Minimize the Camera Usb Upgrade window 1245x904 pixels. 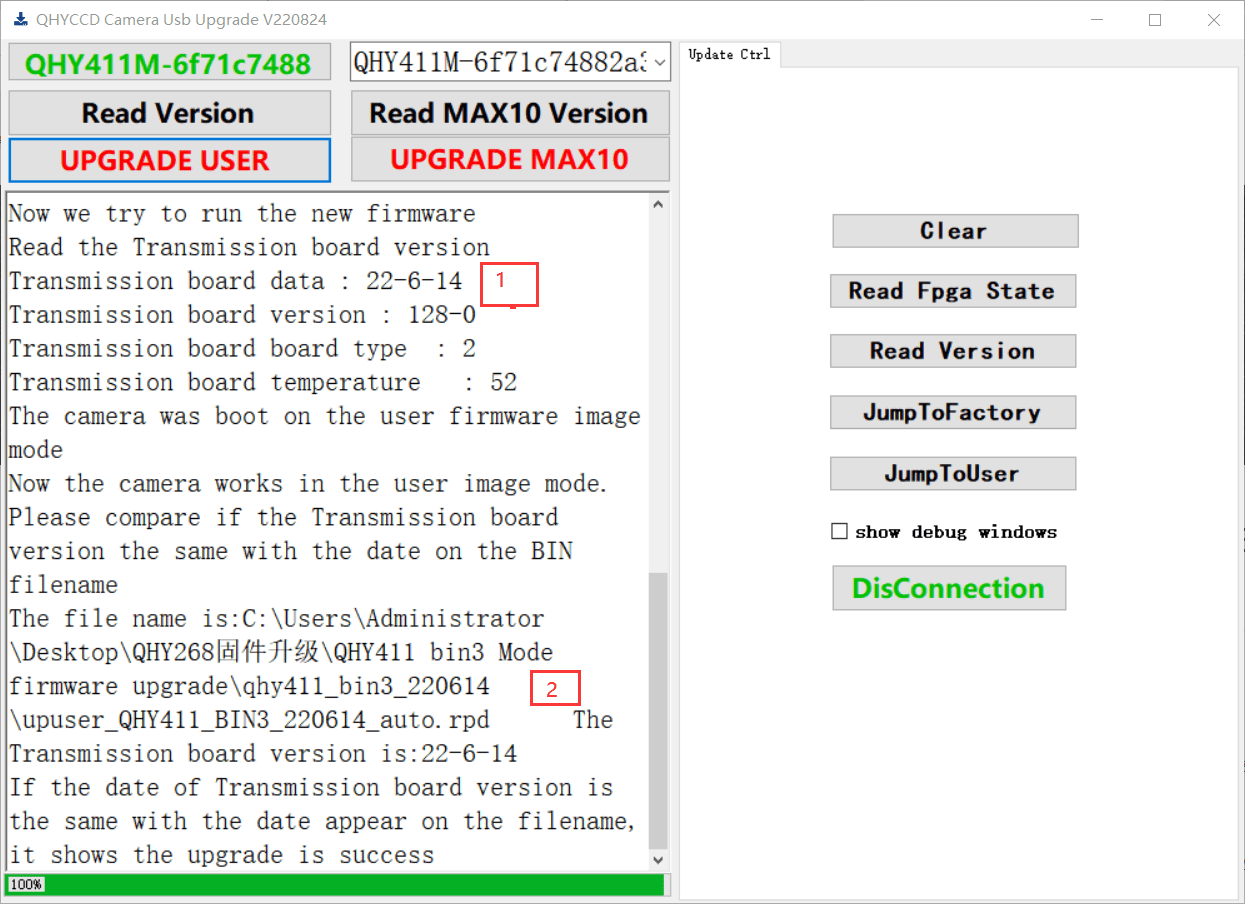pos(1096,20)
